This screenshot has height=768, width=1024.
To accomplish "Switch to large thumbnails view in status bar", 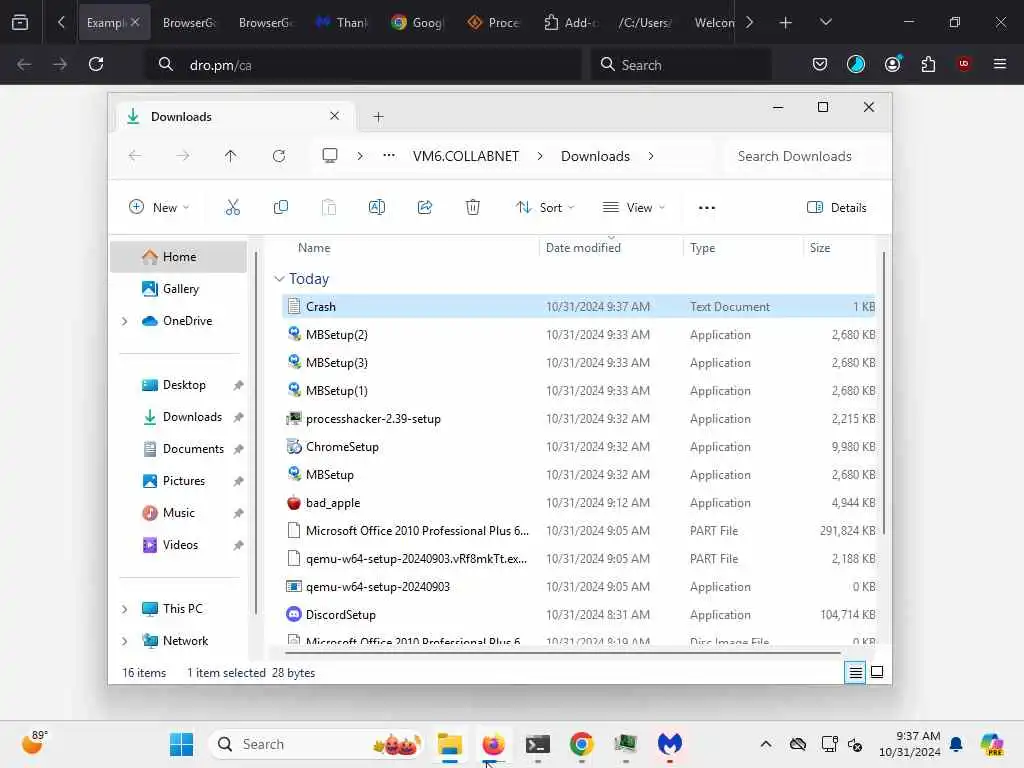I will [877, 672].
